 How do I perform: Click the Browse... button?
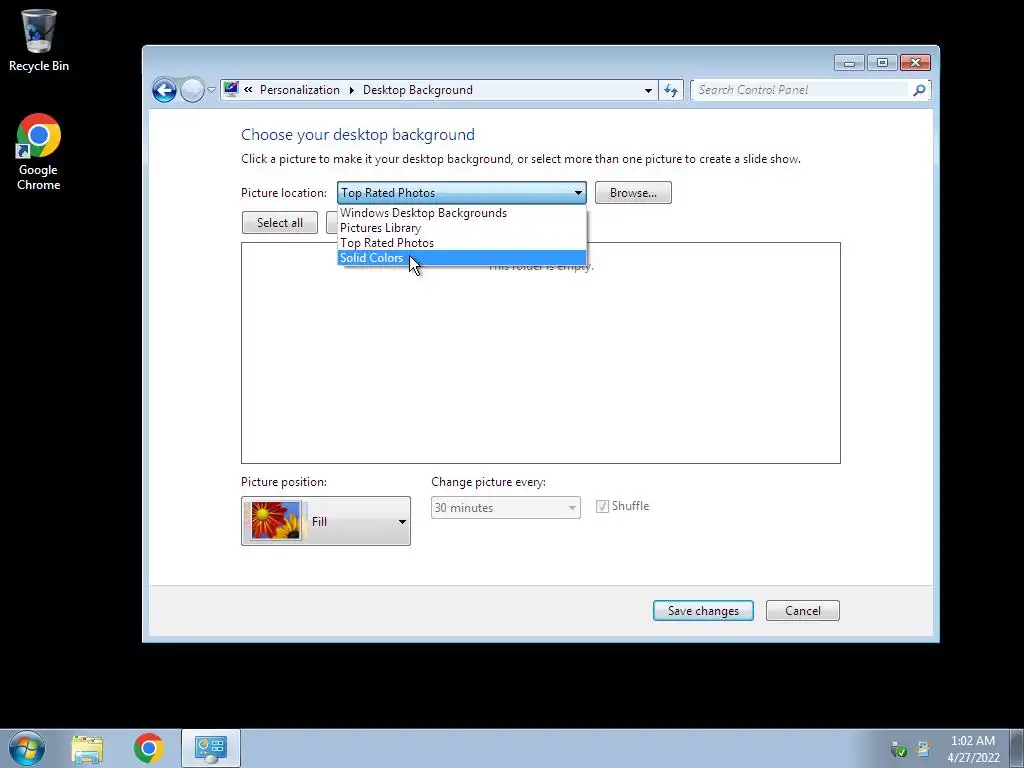[x=633, y=193]
